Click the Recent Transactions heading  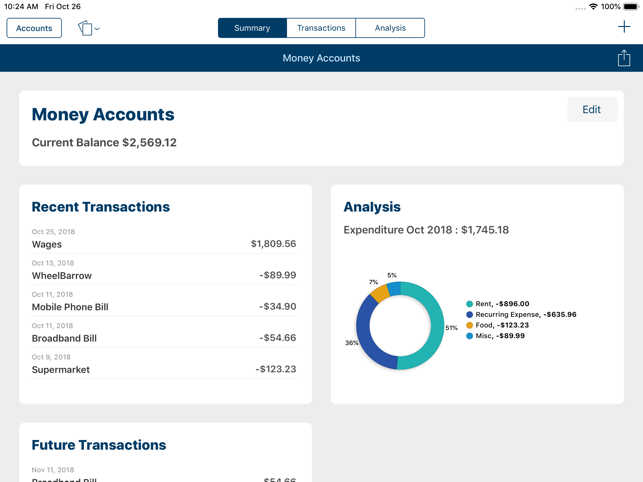pos(100,207)
